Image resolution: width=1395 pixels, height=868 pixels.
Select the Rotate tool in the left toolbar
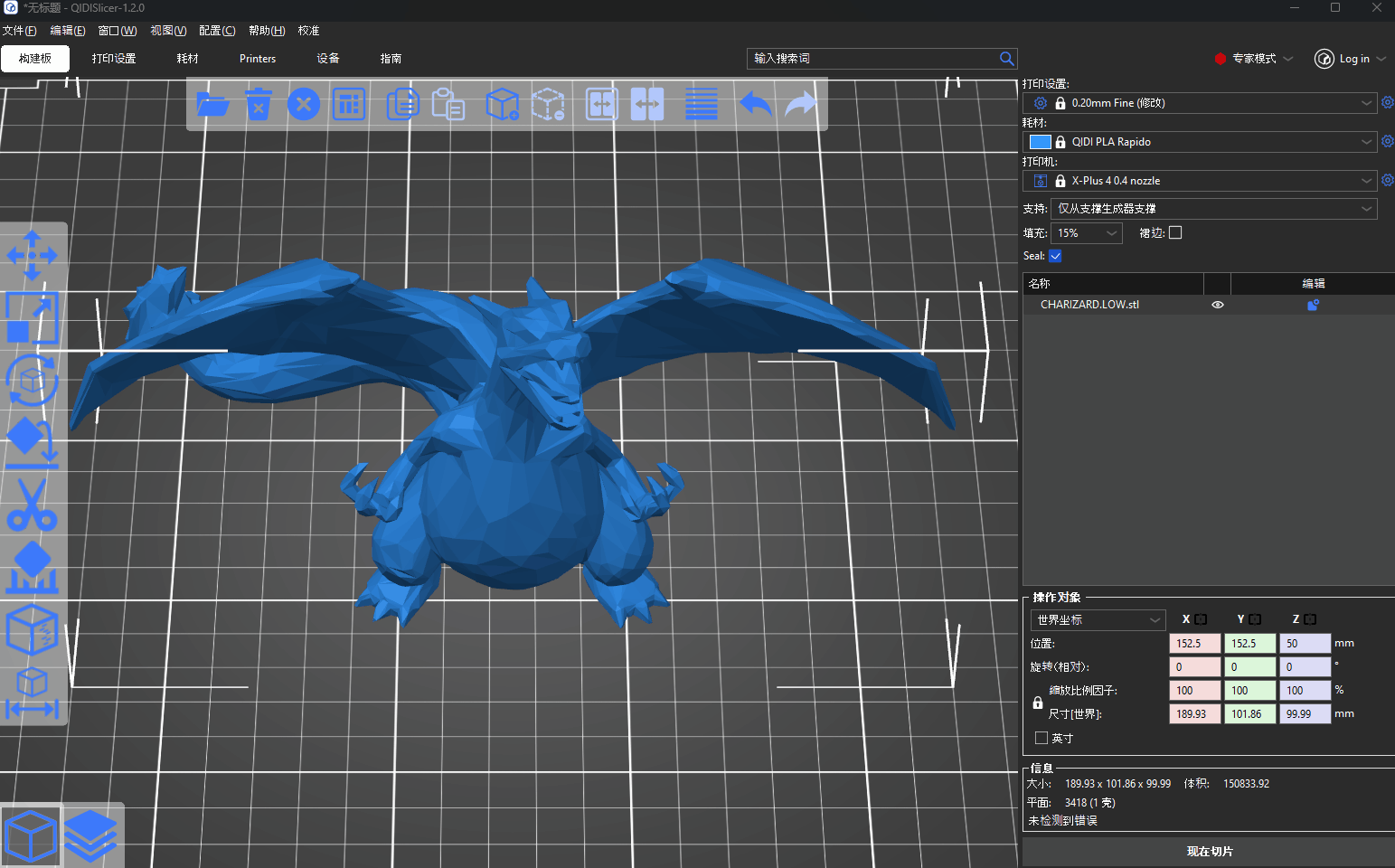tap(33, 381)
